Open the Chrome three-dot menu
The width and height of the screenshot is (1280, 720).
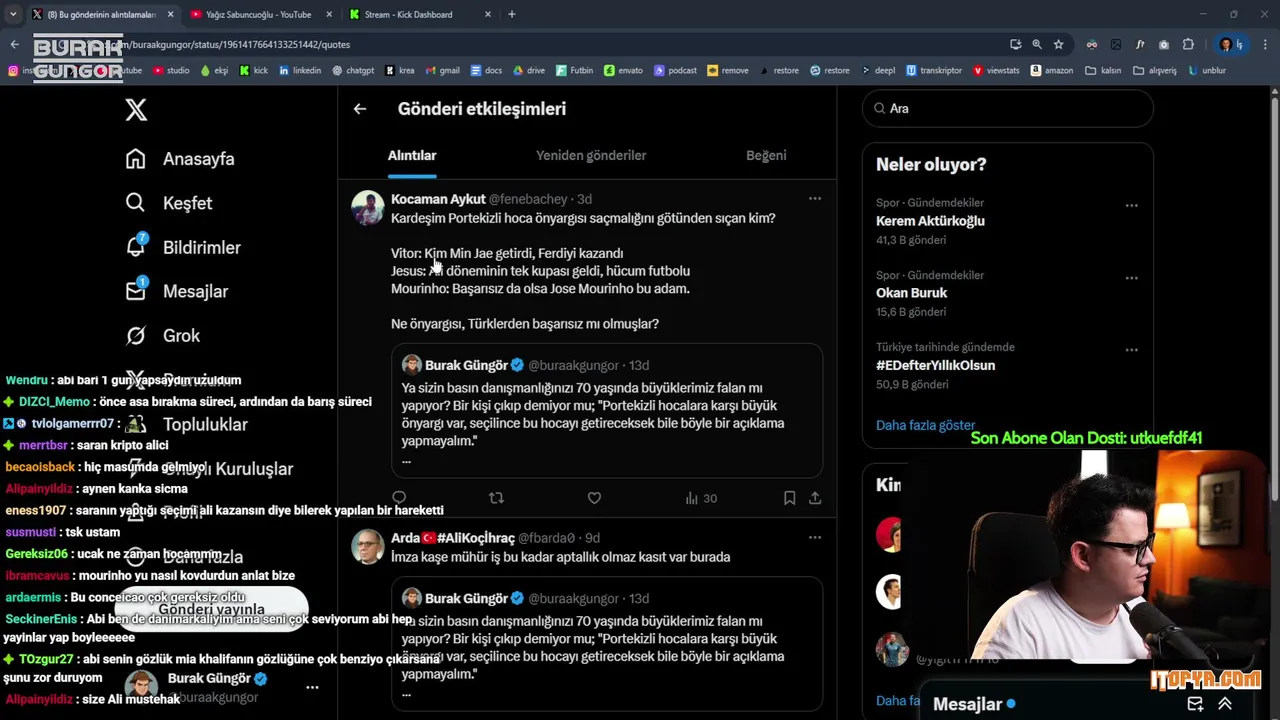1265,44
